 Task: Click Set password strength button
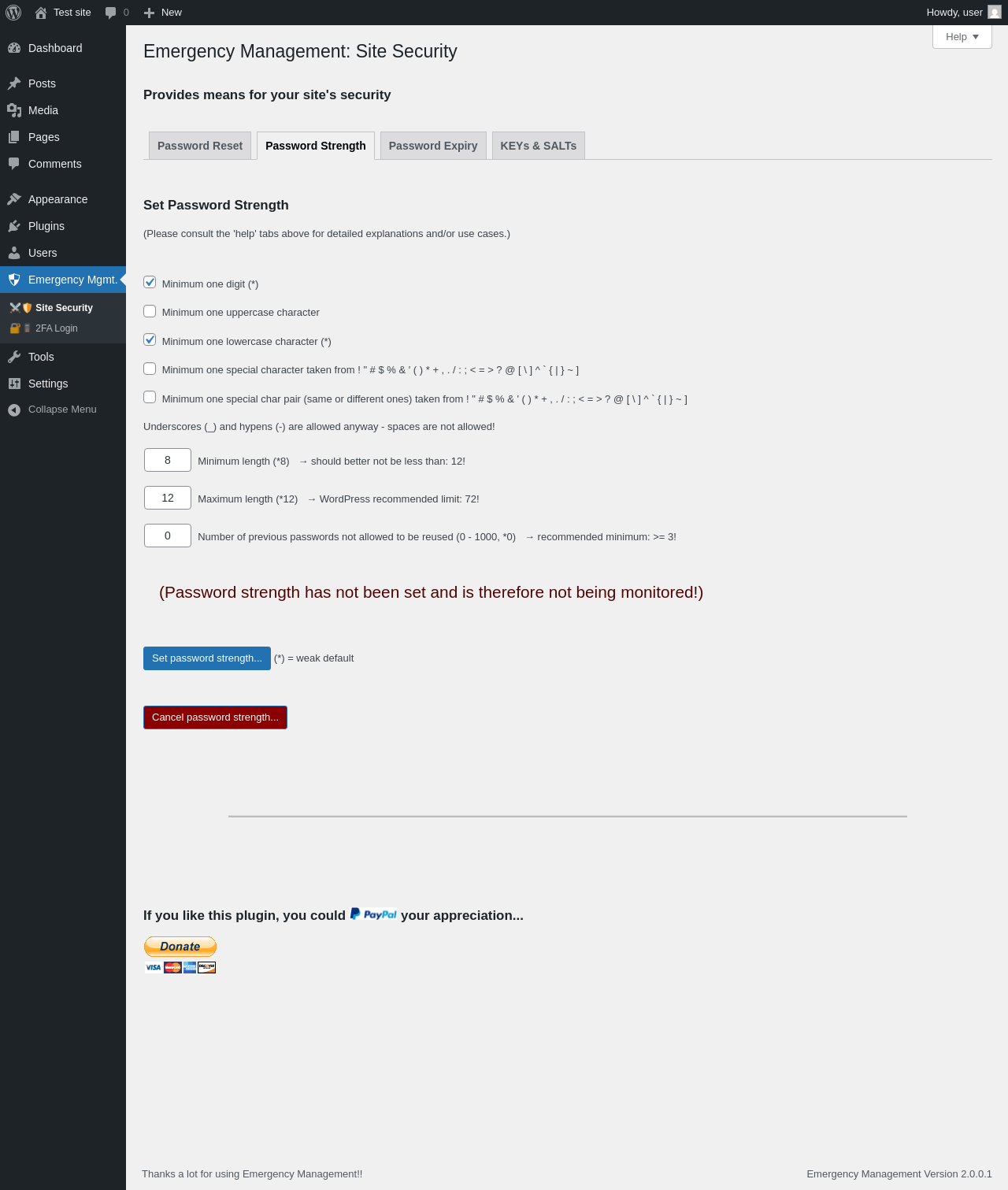(207, 658)
